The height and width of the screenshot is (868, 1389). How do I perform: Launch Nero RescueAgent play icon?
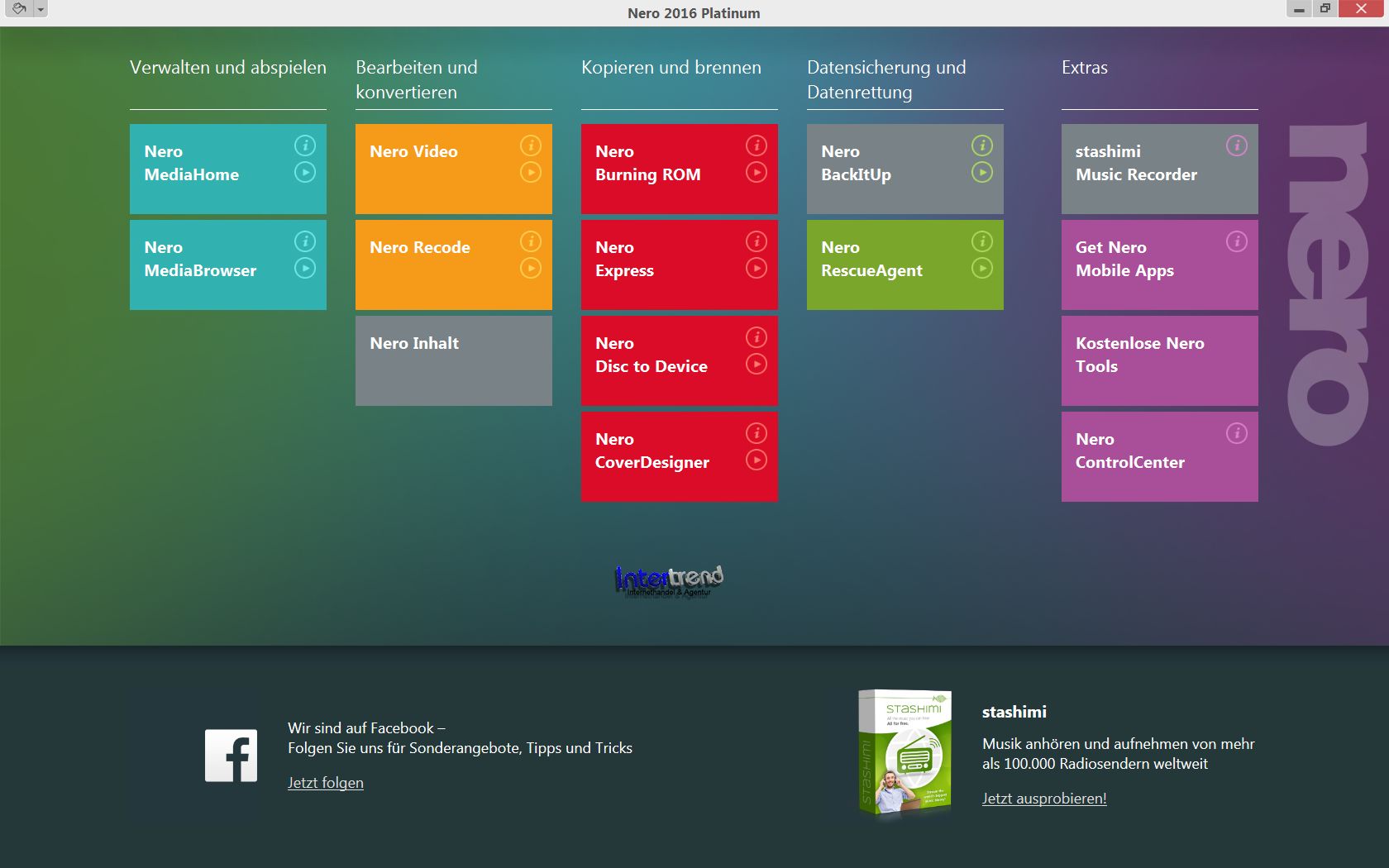[982, 268]
